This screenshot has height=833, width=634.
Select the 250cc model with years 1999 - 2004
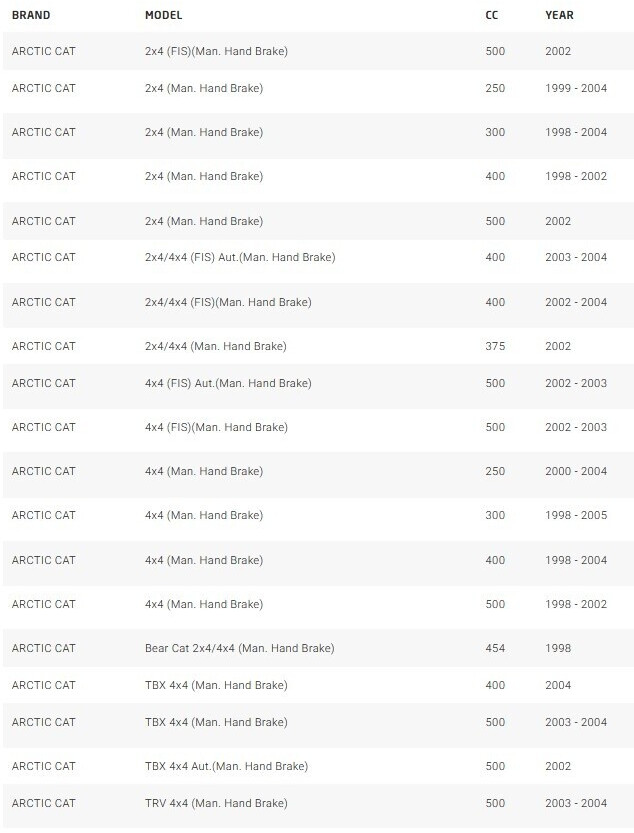point(318,88)
